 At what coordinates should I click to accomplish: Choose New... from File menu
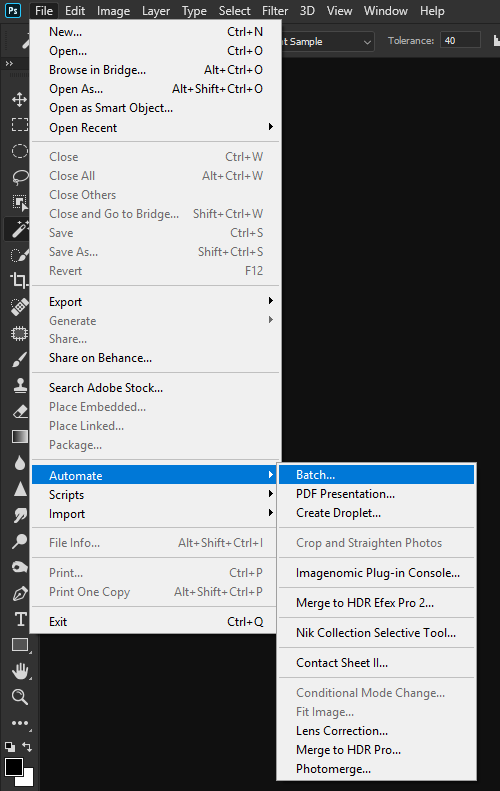pos(156,32)
